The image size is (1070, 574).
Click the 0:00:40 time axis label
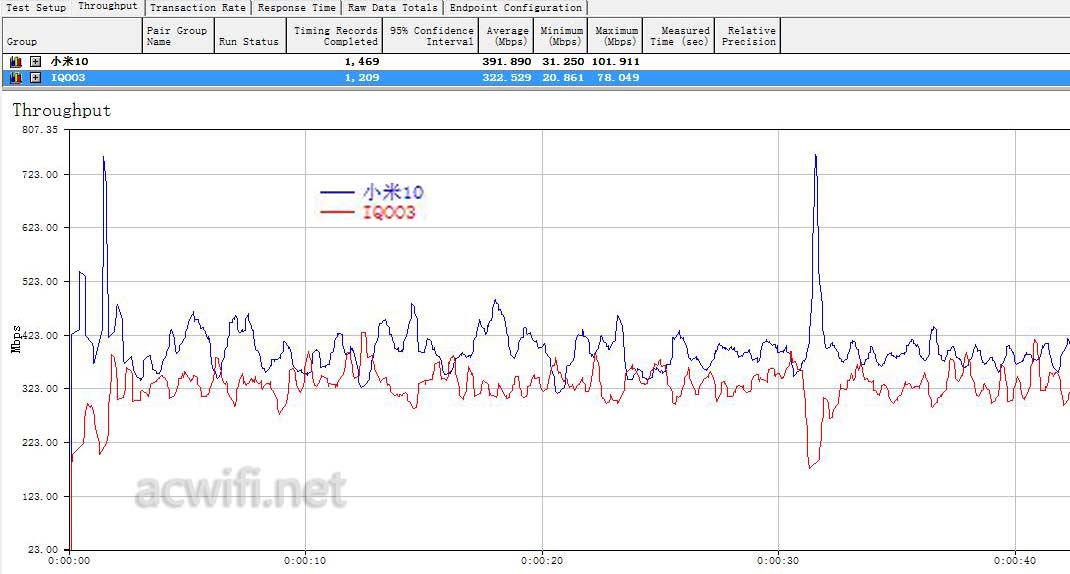[1015, 561]
